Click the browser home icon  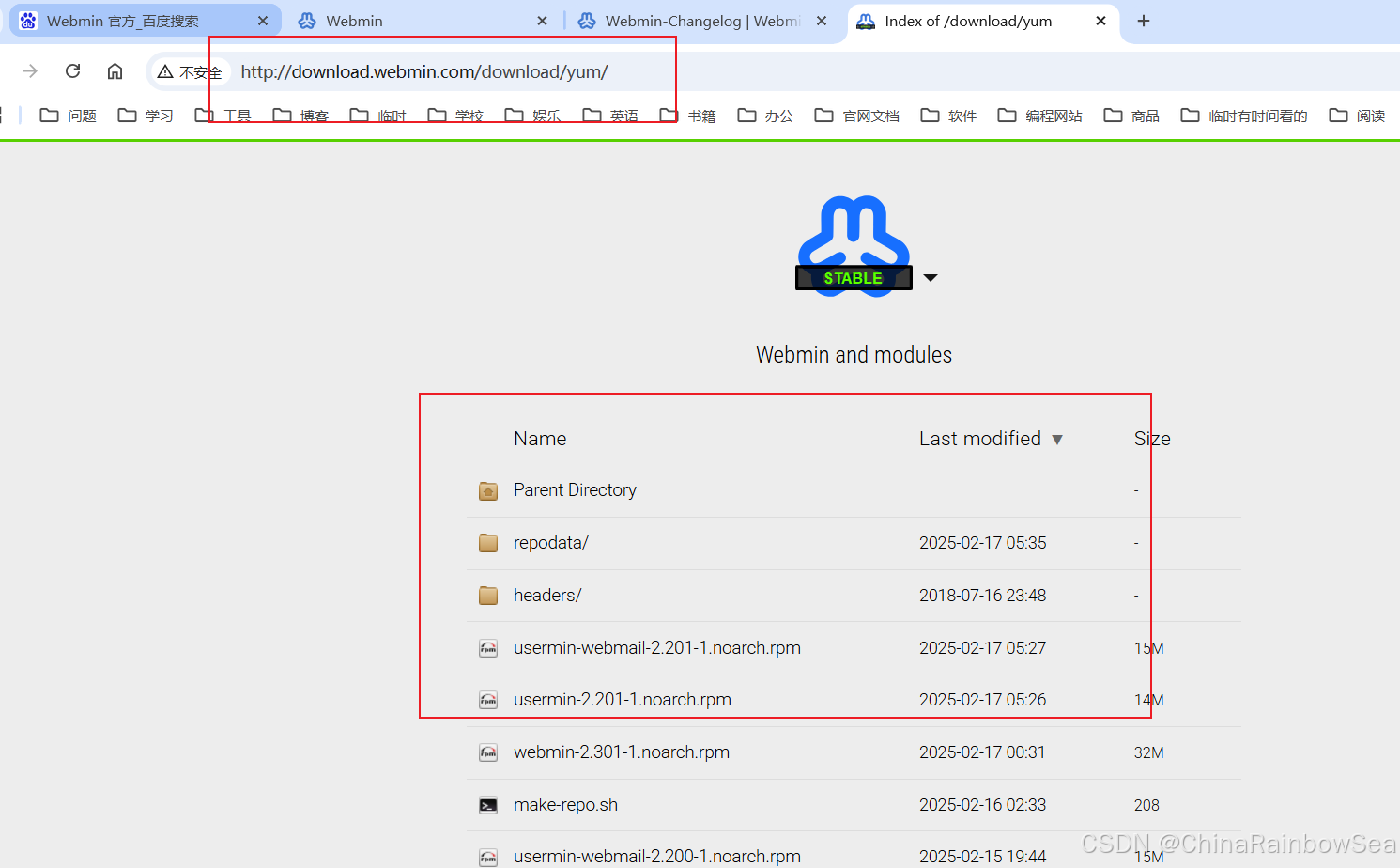point(115,70)
